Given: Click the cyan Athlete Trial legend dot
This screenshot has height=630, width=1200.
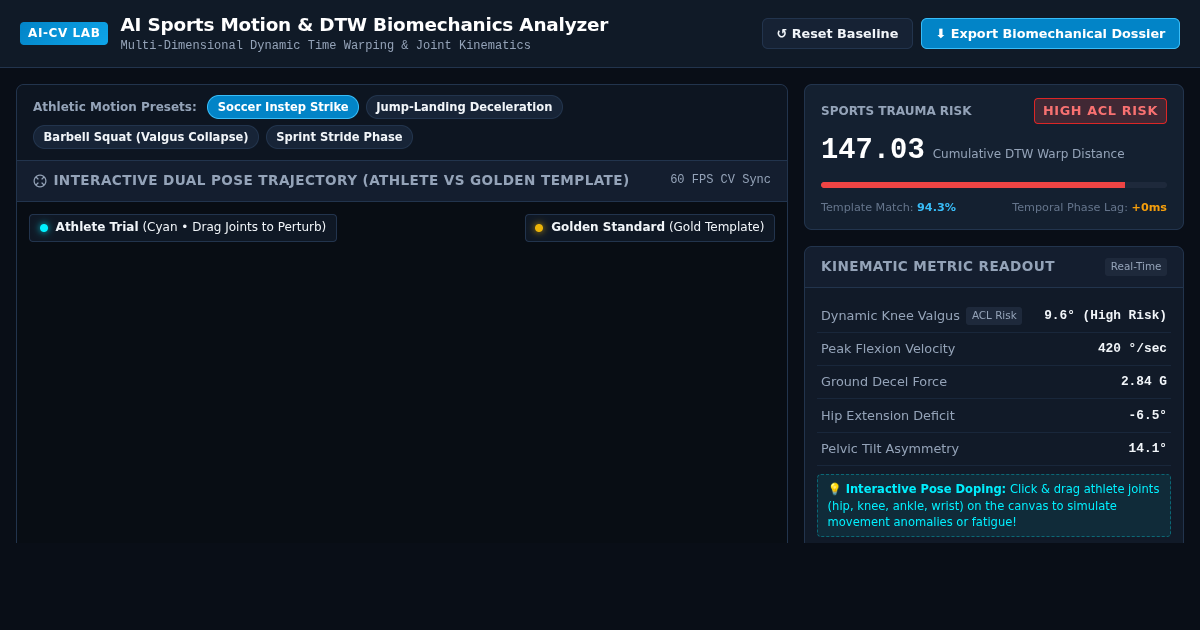Looking at the screenshot, I should coord(44,228).
